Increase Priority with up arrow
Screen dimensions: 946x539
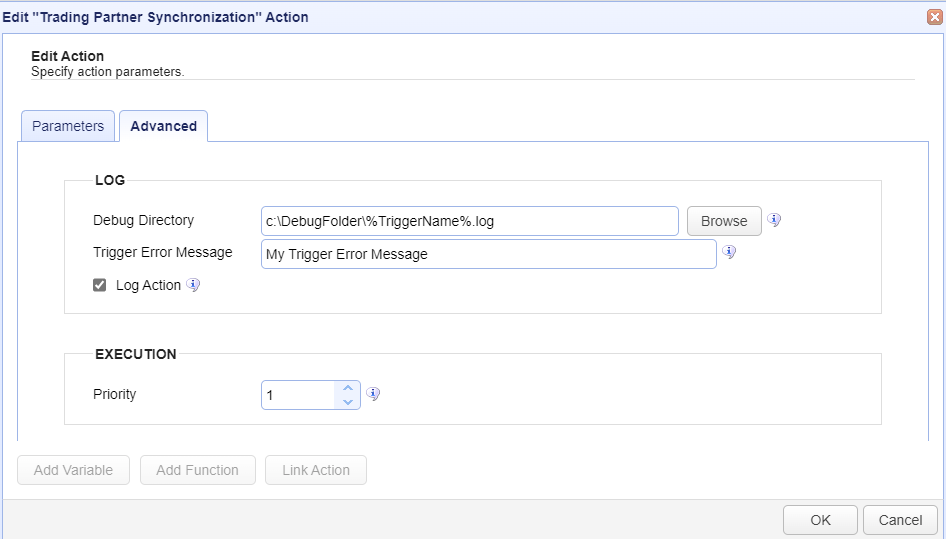(x=348, y=388)
